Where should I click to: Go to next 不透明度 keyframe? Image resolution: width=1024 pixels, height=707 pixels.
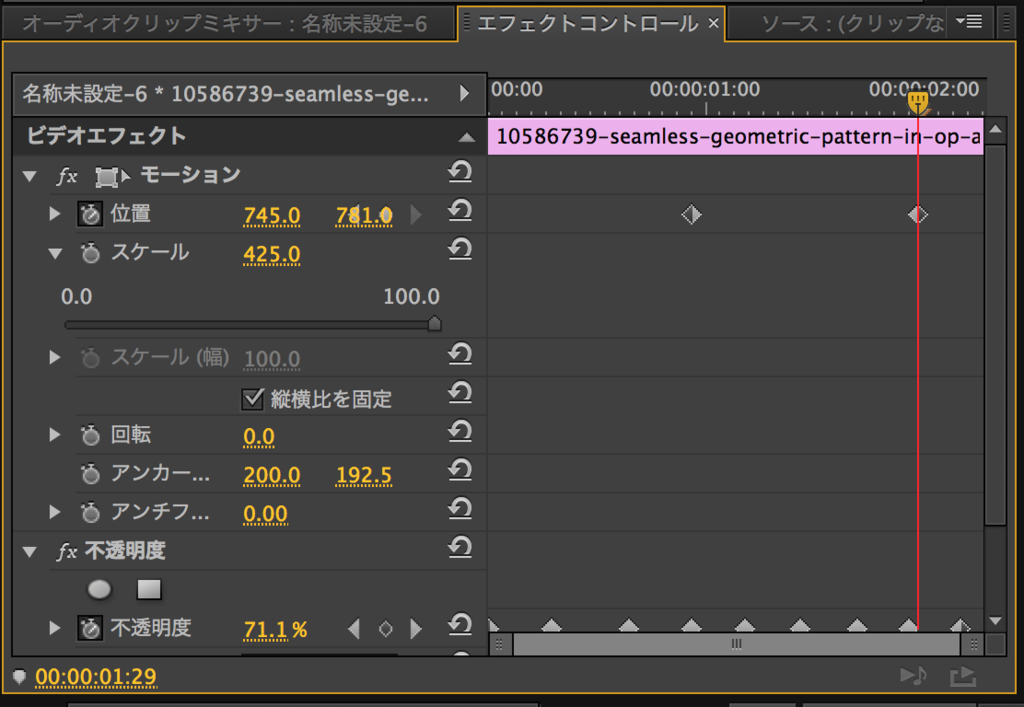point(416,629)
